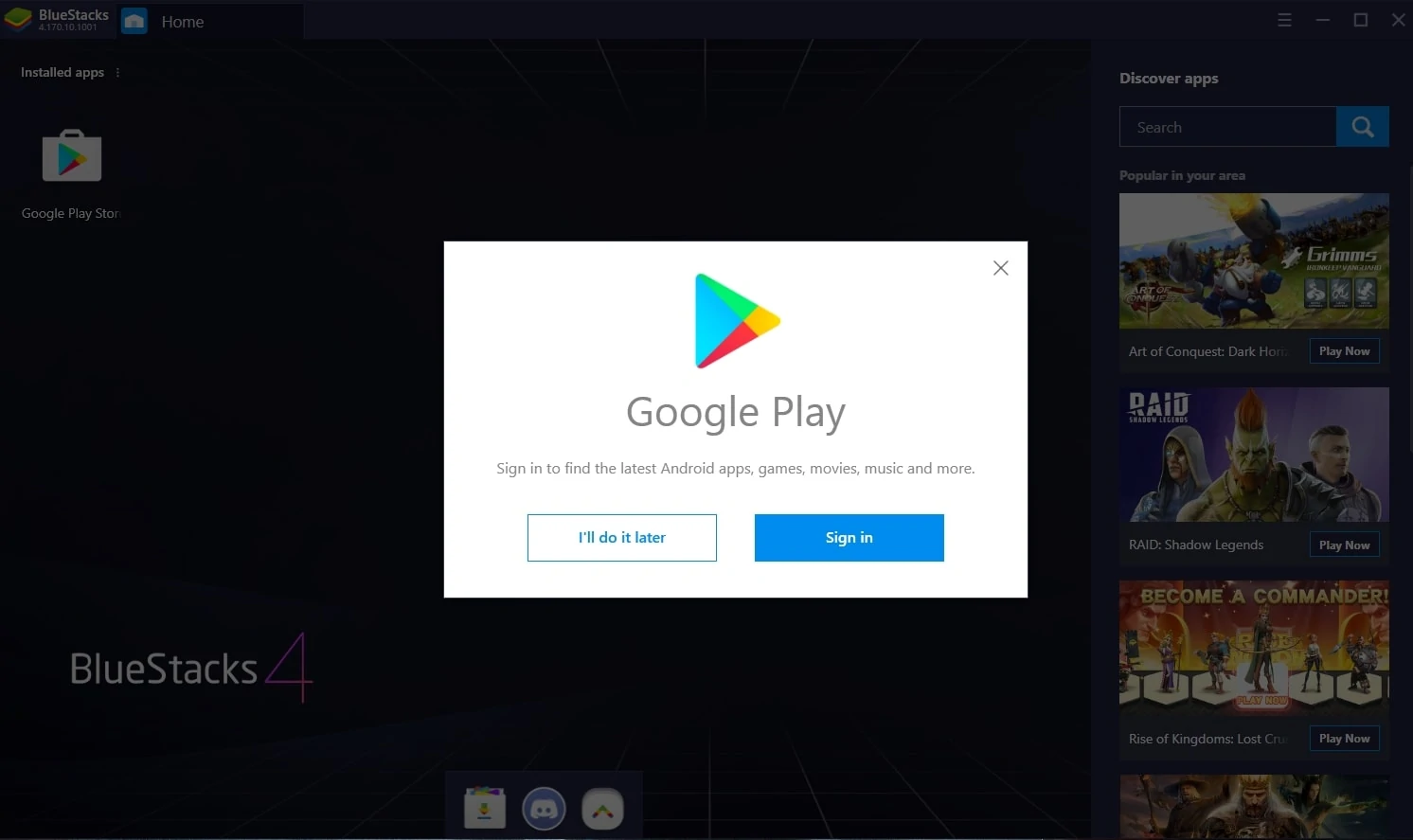Click the rainbow arrow icon in dock
The width and height of the screenshot is (1413, 840).
(602, 810)
